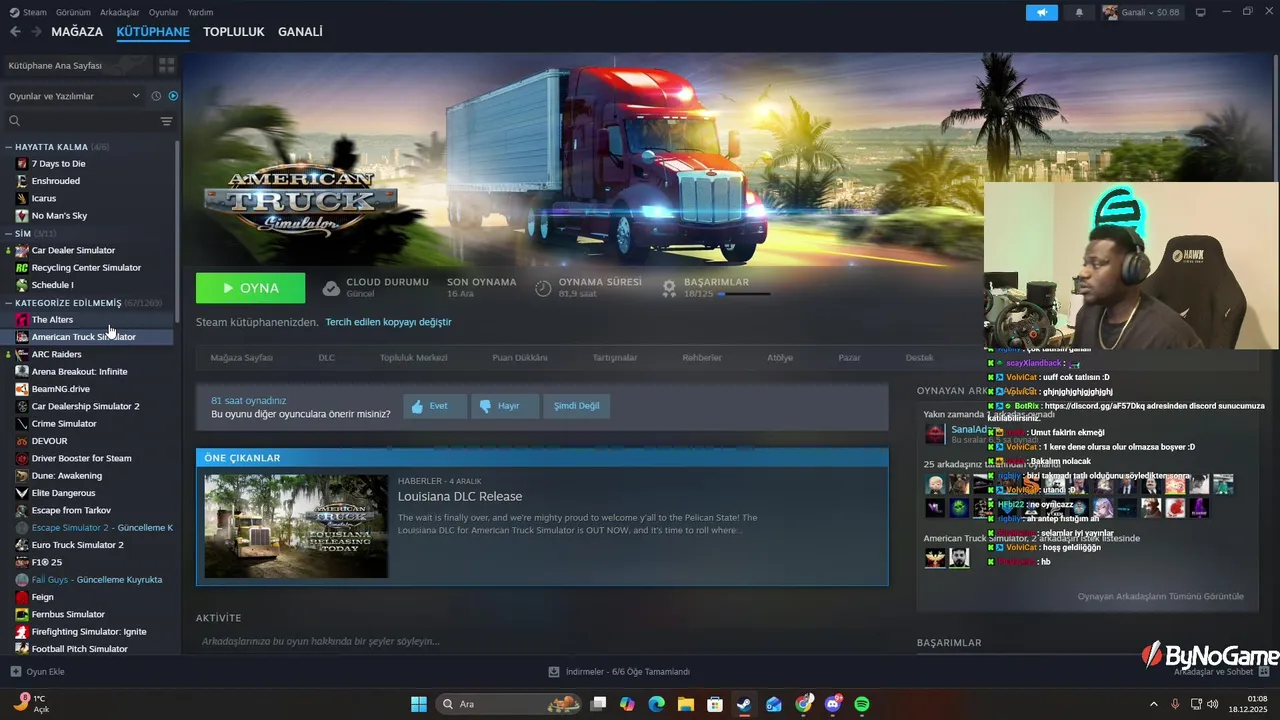Open the GANALİ profile tab

[x=300, y=32]
